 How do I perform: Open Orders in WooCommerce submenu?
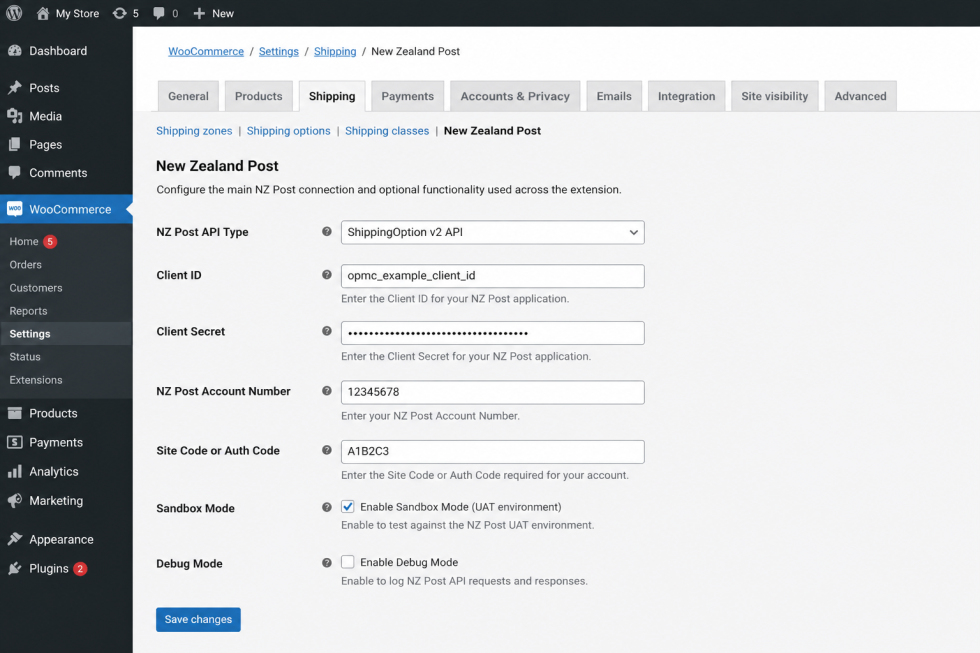point(26,264)
